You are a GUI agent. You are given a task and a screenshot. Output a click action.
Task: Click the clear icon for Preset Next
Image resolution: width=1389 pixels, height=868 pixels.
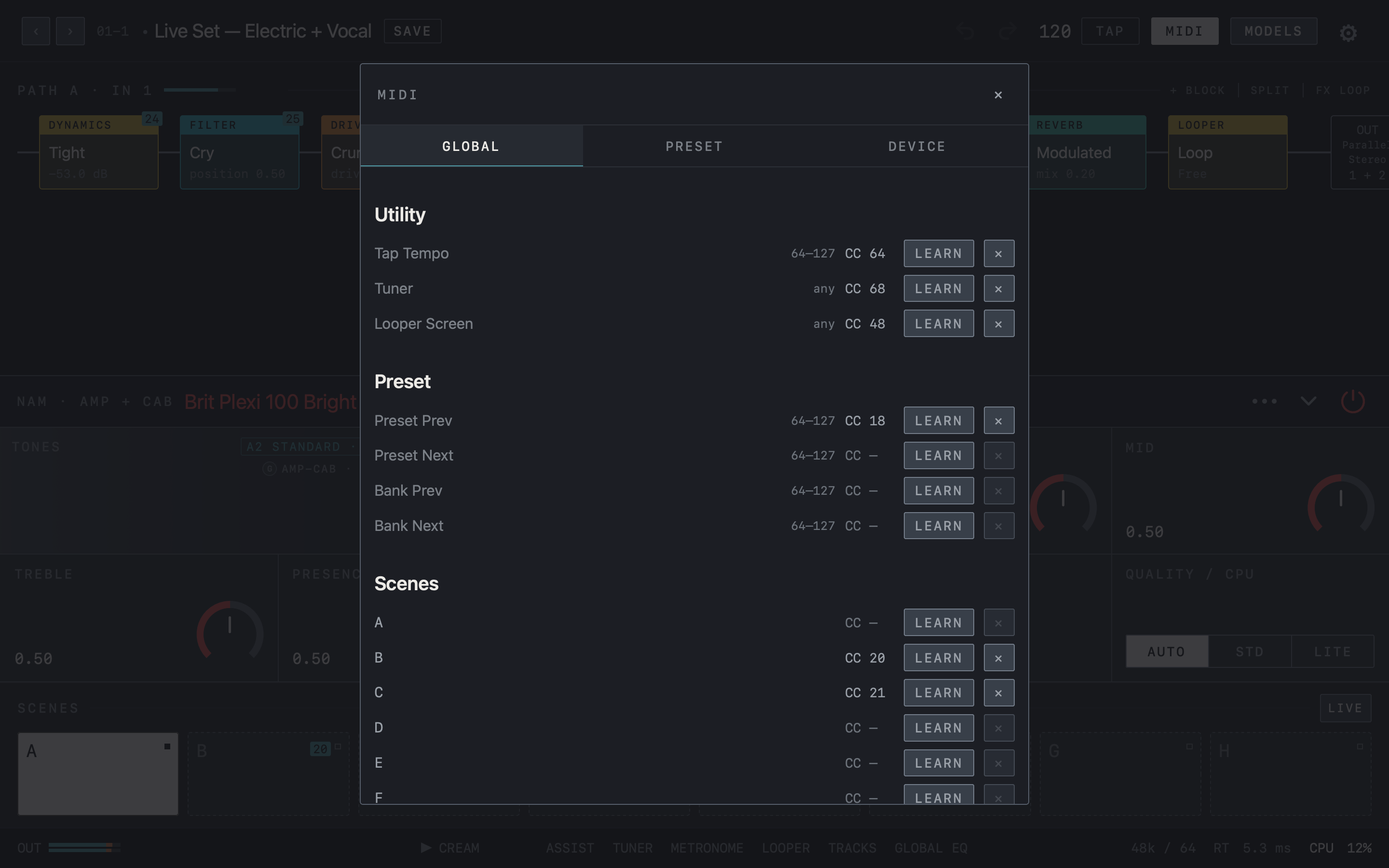(999, 456)
